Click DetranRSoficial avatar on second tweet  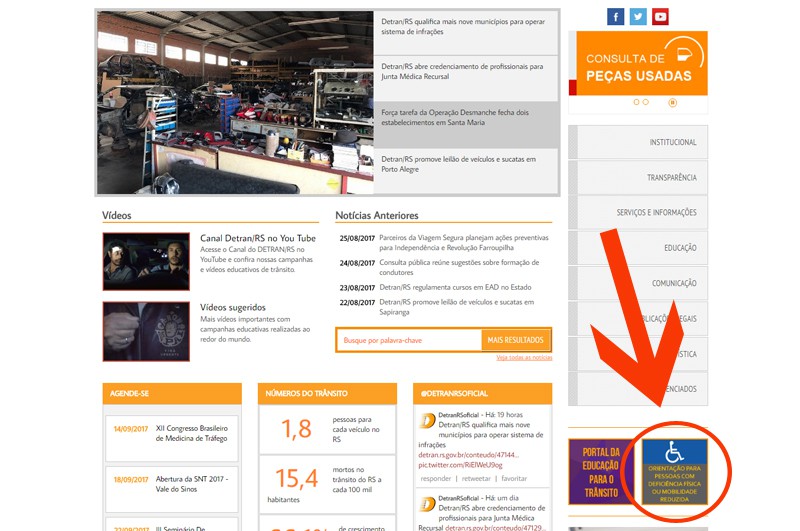(x=427, y=504)
